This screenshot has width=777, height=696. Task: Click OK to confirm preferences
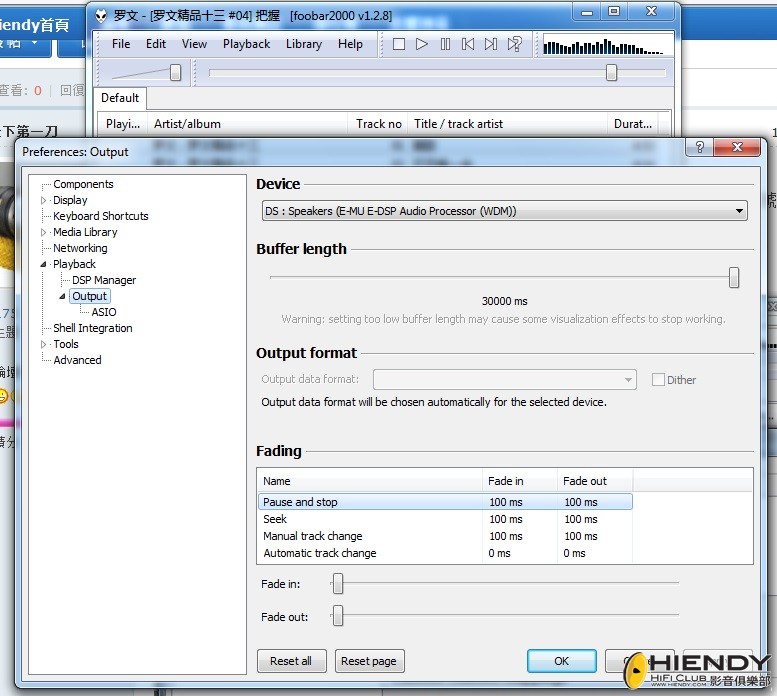pyautogui.click(x=561, y=661)
